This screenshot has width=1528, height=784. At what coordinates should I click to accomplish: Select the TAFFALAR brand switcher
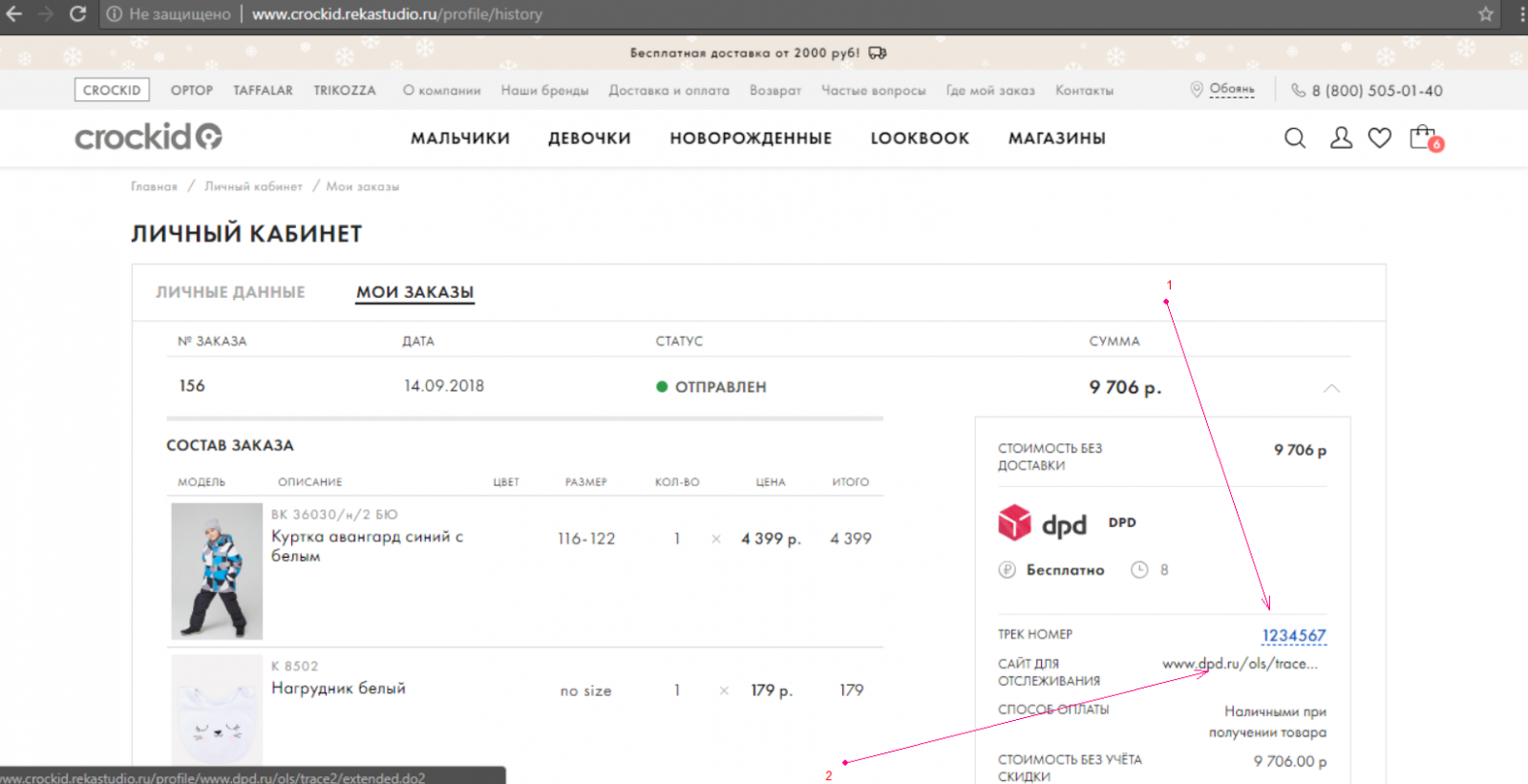tap(263, 90)
